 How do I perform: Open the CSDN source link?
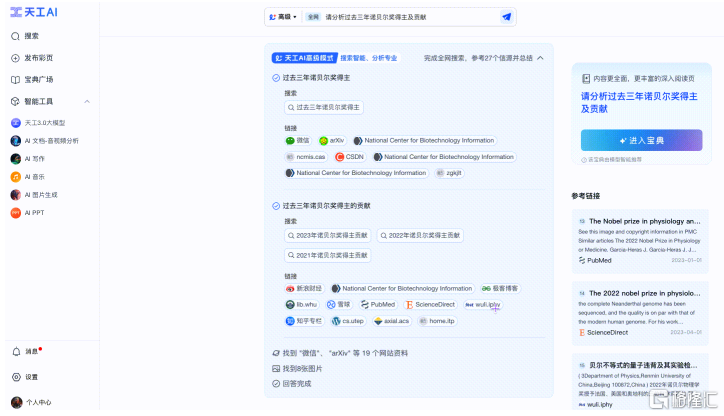tap(350, 157)
